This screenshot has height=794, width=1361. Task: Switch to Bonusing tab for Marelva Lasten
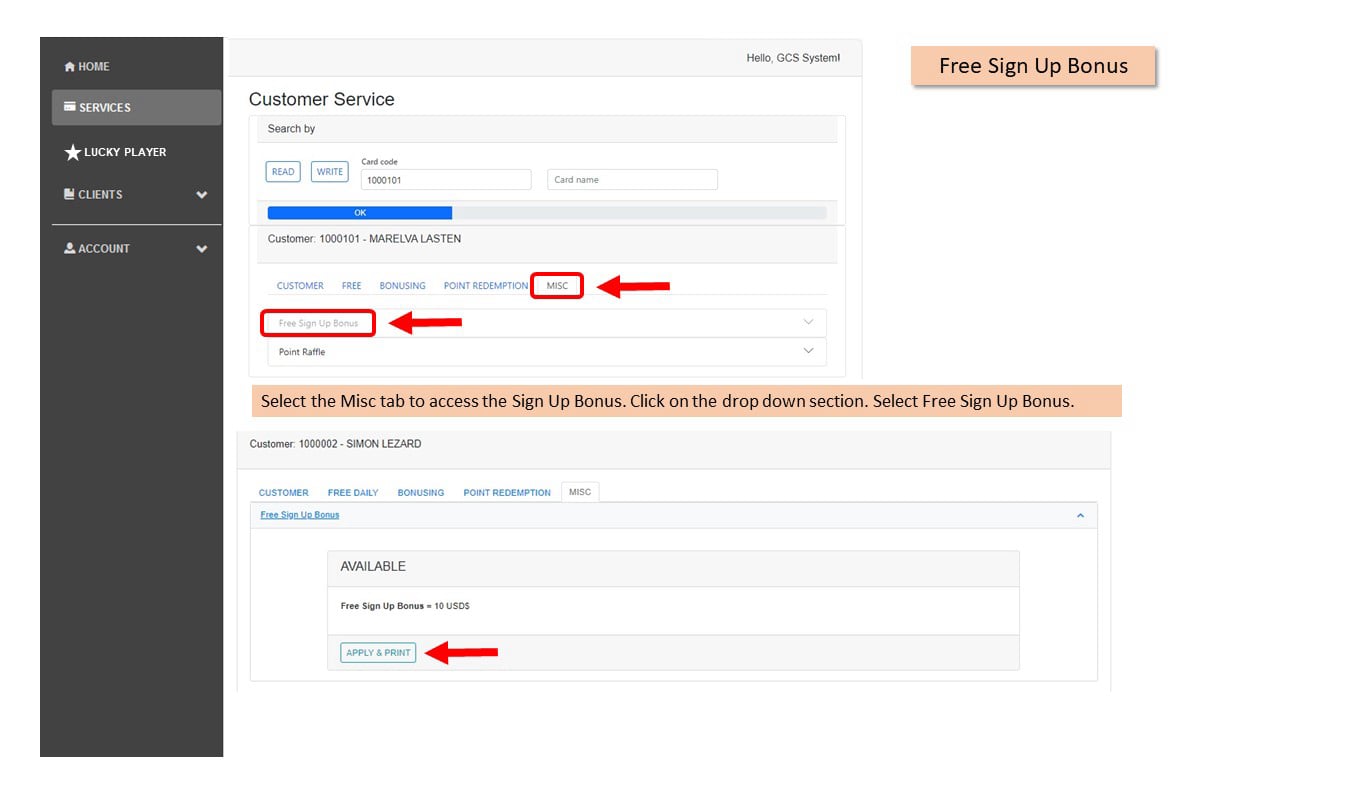pos(402,286)
